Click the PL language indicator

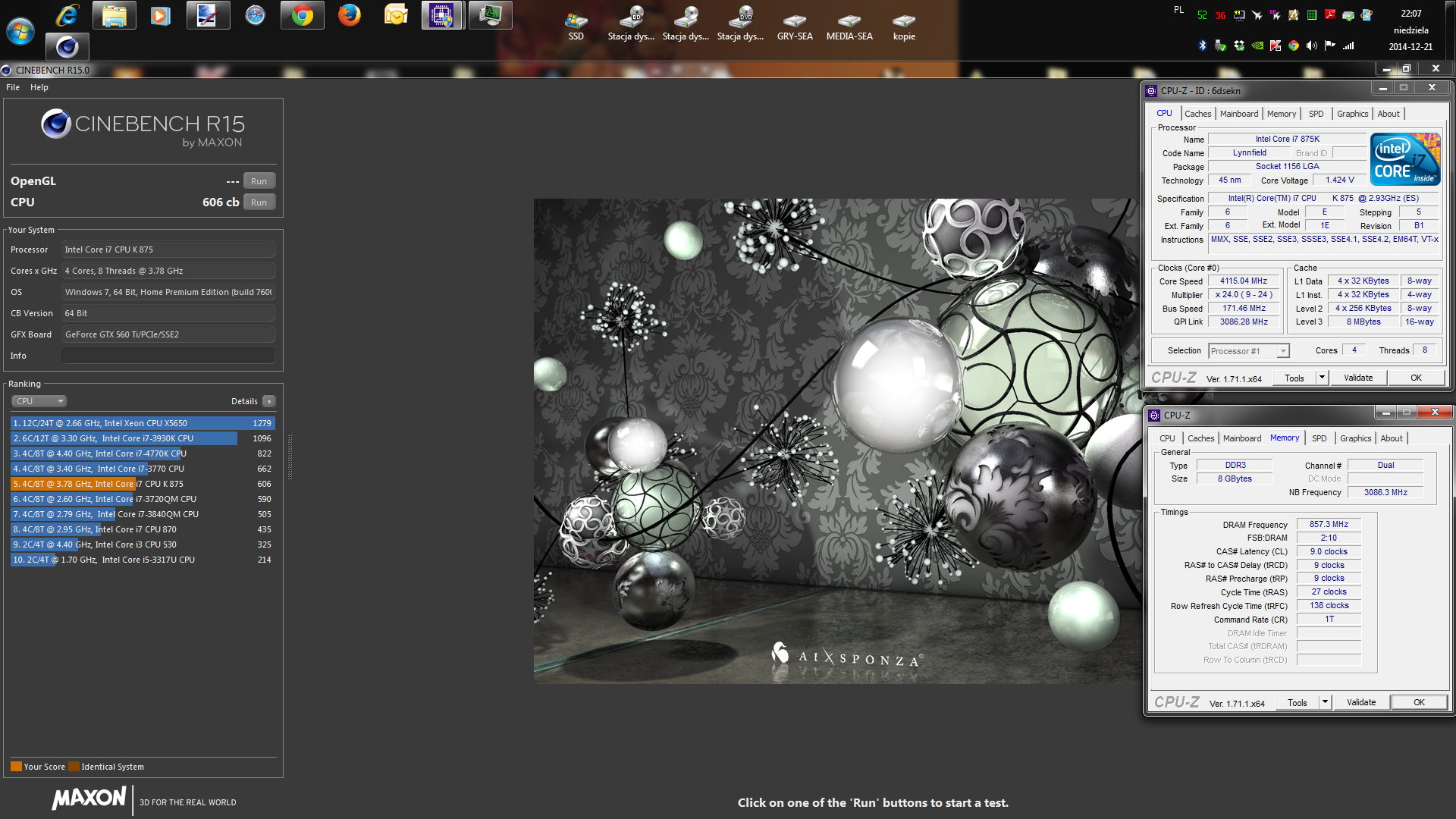1178,10
